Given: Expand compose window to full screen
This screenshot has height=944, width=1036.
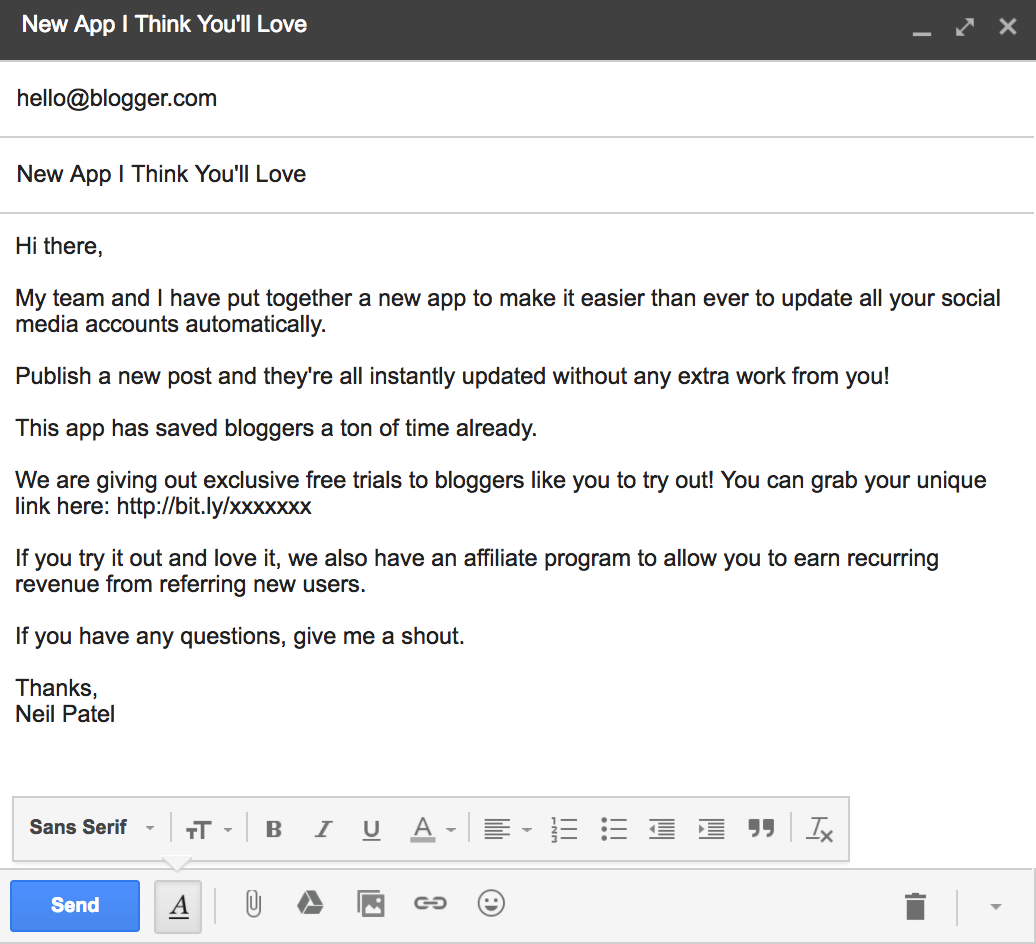Looking at the screenshot, I should point(965,27).
